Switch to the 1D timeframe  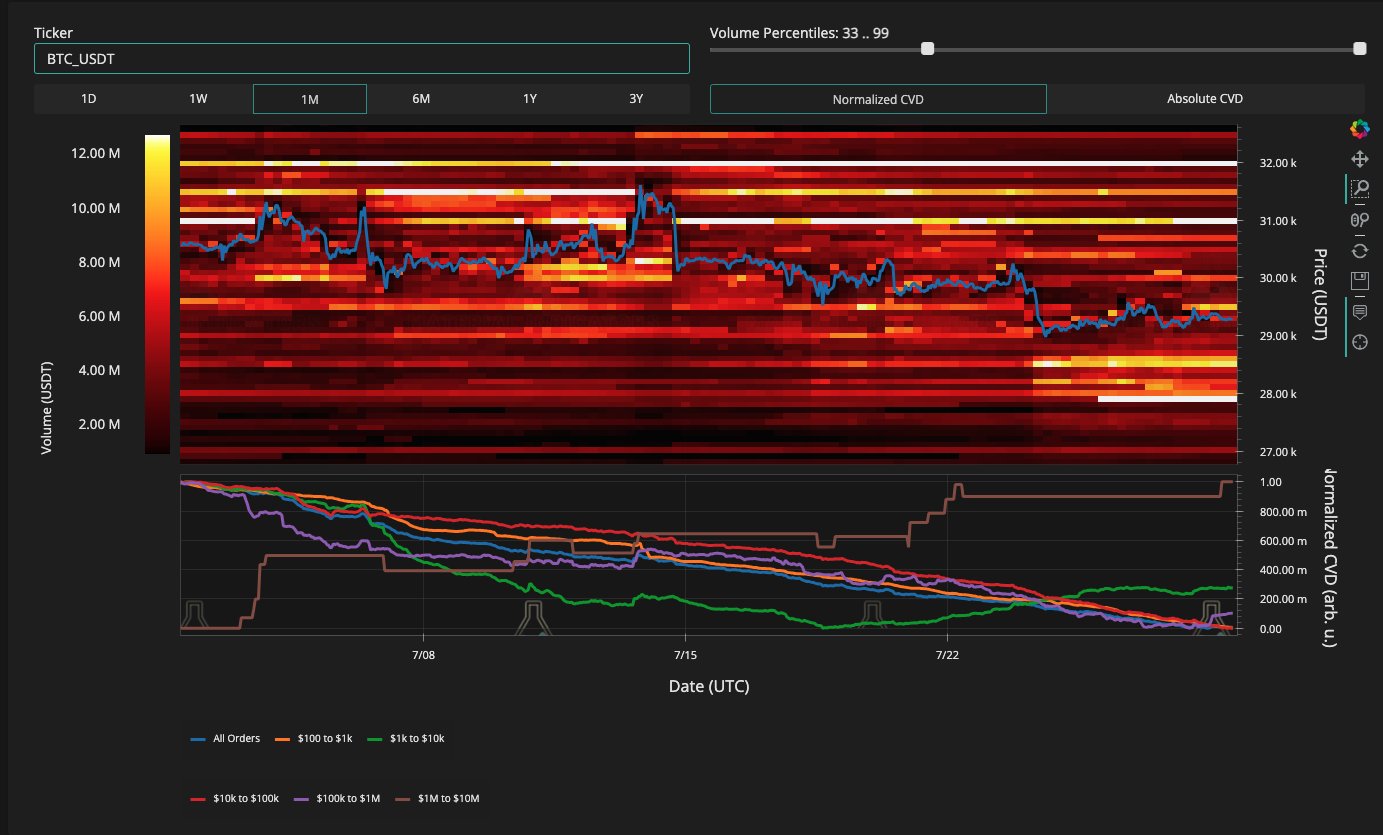[89, 99]
